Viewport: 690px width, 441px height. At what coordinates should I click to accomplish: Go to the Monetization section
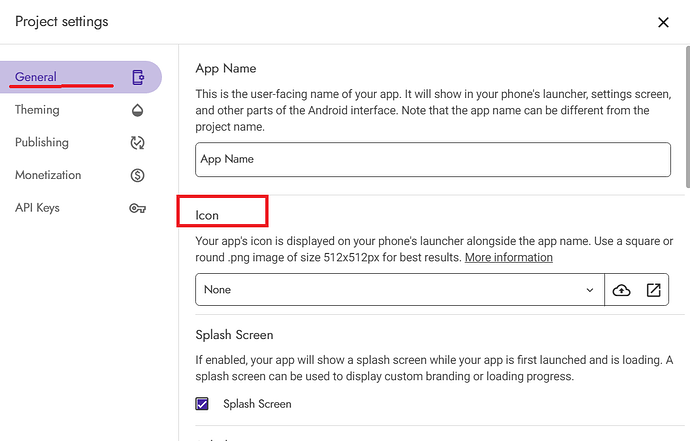point(48,175)
